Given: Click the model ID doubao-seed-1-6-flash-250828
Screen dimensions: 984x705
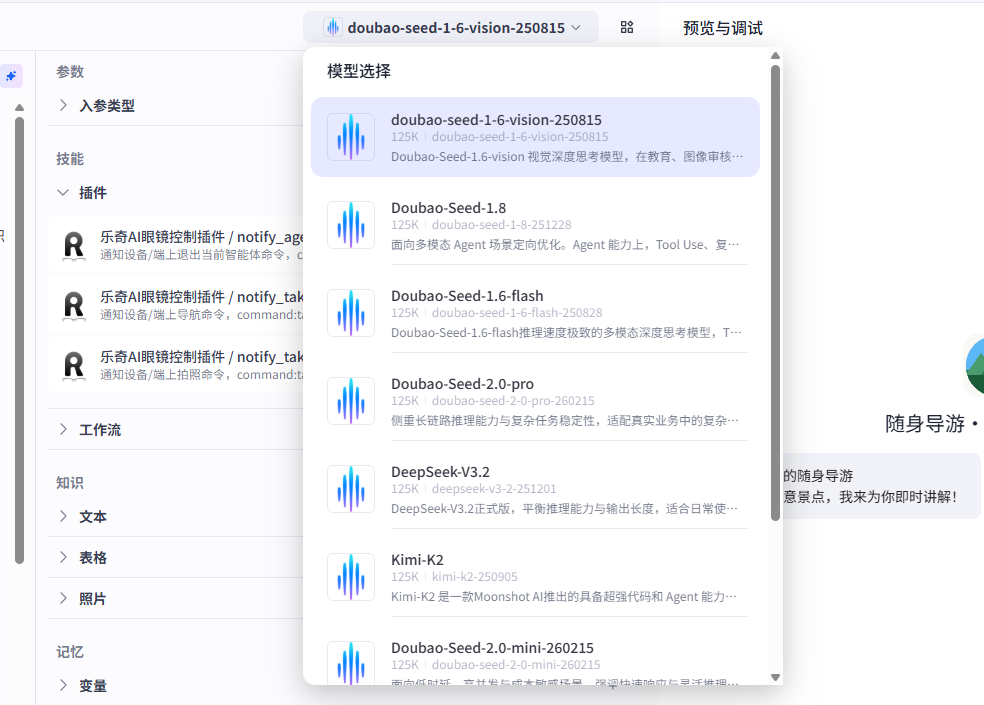Looking at the screenshot, I should click(517, 313).
